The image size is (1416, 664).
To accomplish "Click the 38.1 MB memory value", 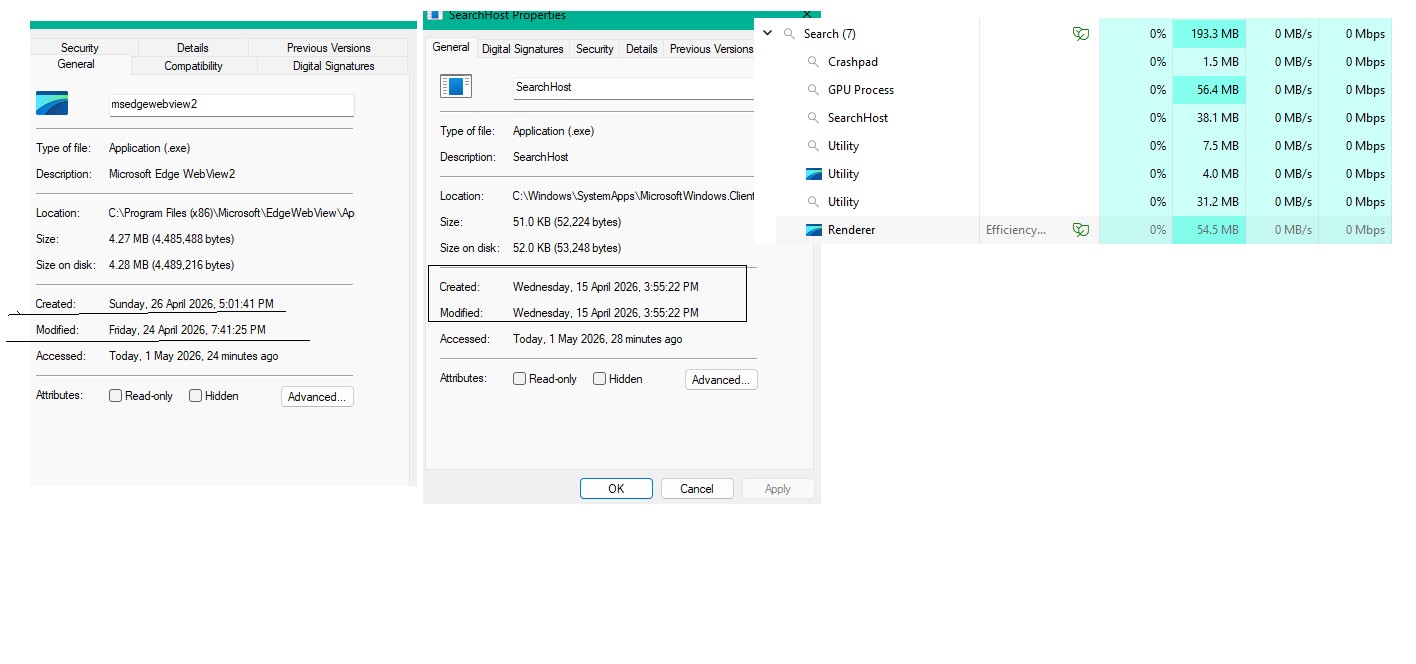I will [x=1217, y=118].
